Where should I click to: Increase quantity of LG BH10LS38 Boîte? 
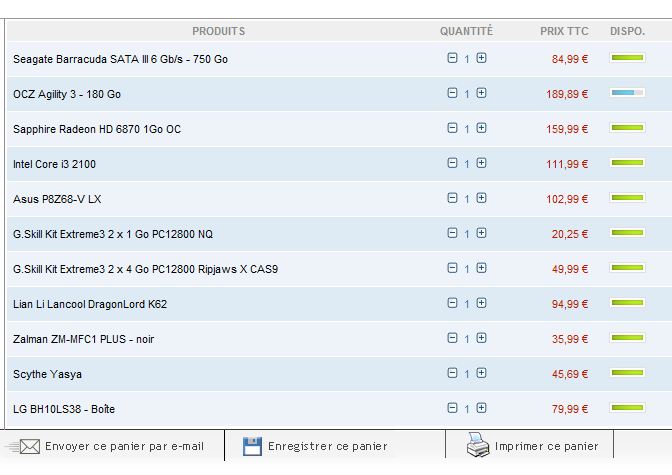tap(482, 408)
